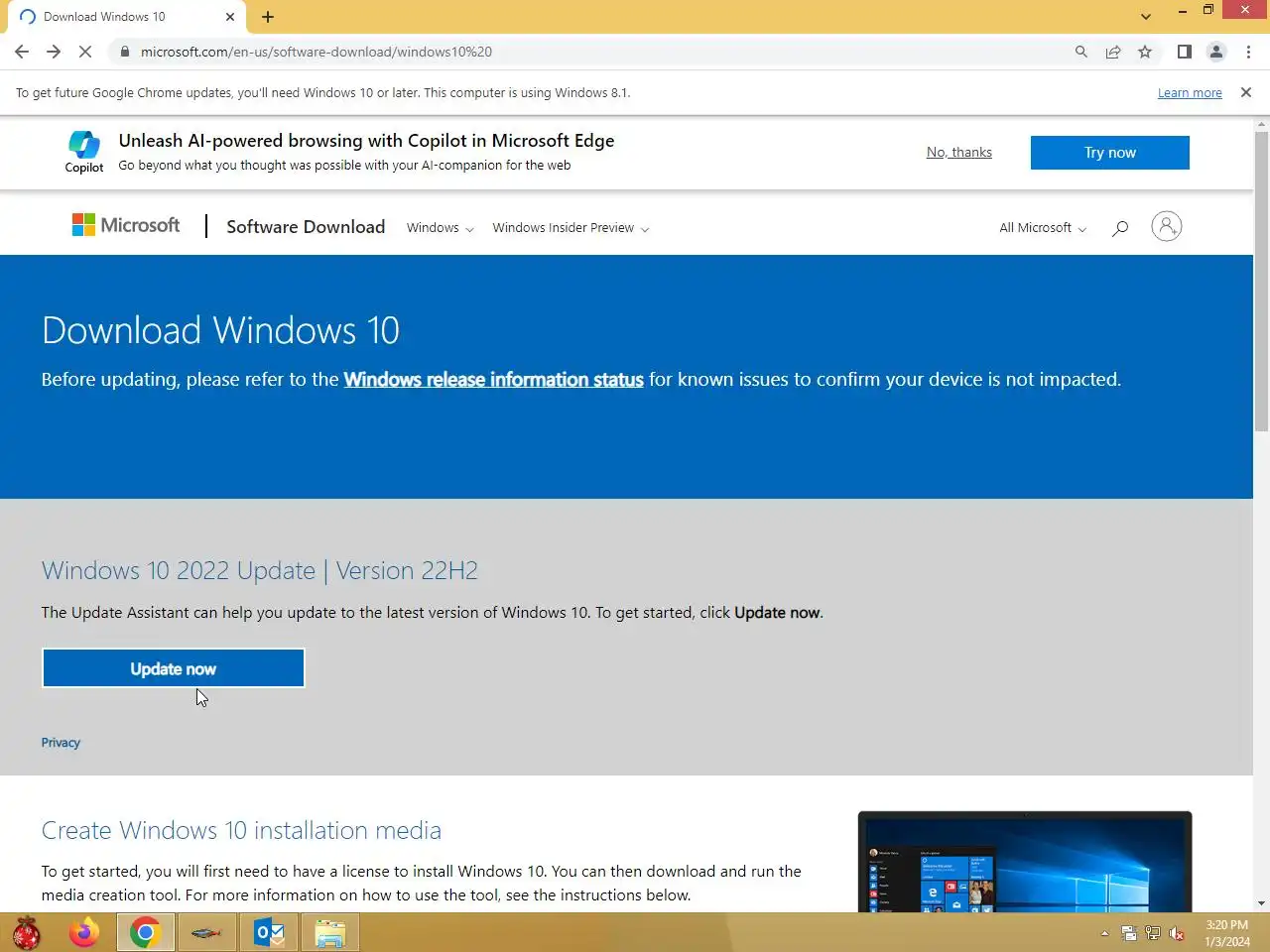
Task: Click the Microsoft logo
Action: point(126,225)
